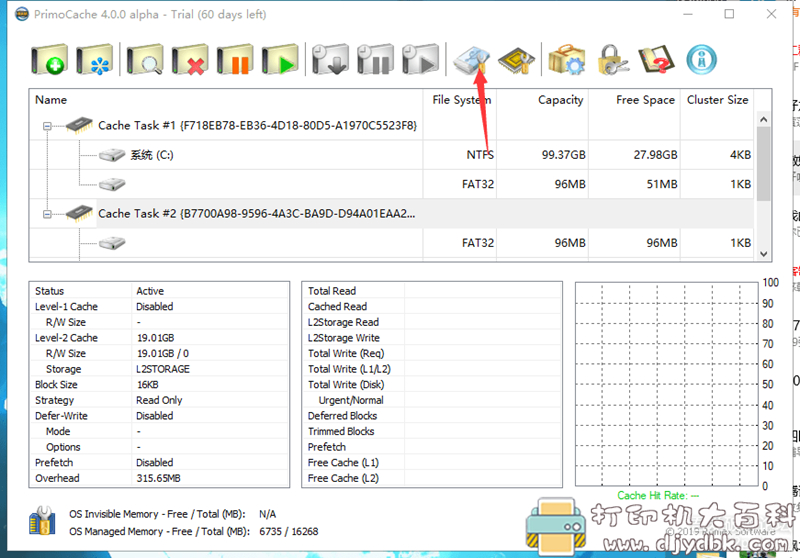This screenshot has width=800, height=558.
Task: Click the OS Managed Memory value 6735 / 16268
Action: 289,531
